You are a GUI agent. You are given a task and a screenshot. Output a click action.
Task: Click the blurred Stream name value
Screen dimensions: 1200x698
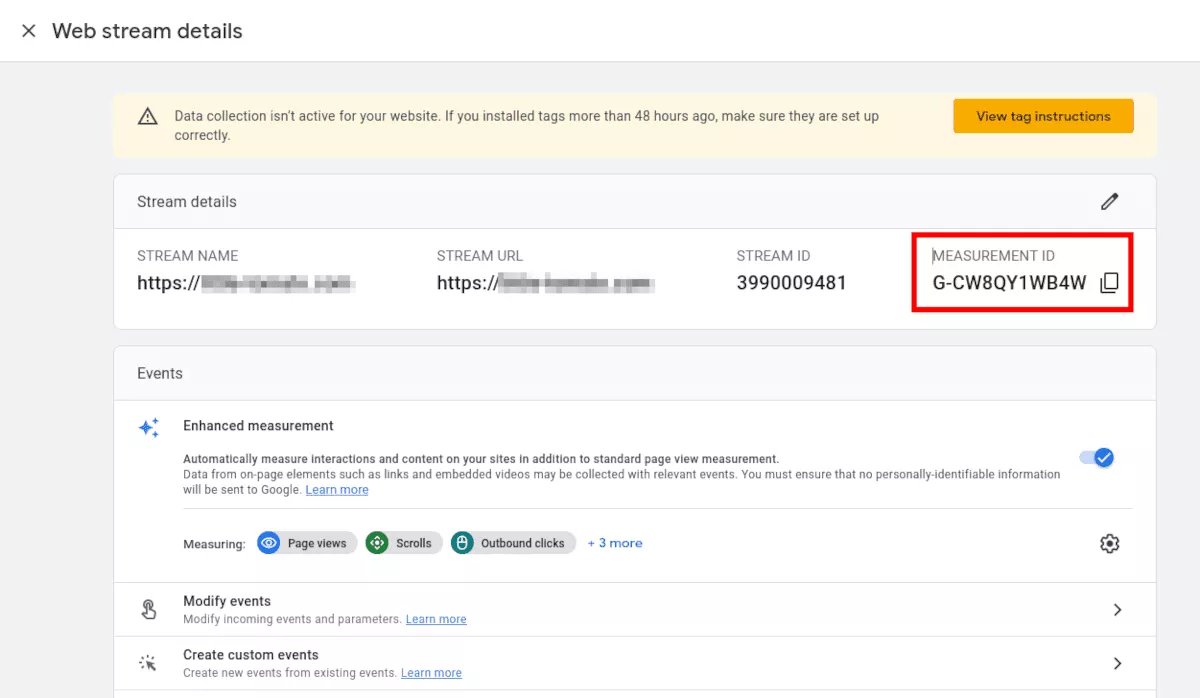247,283
